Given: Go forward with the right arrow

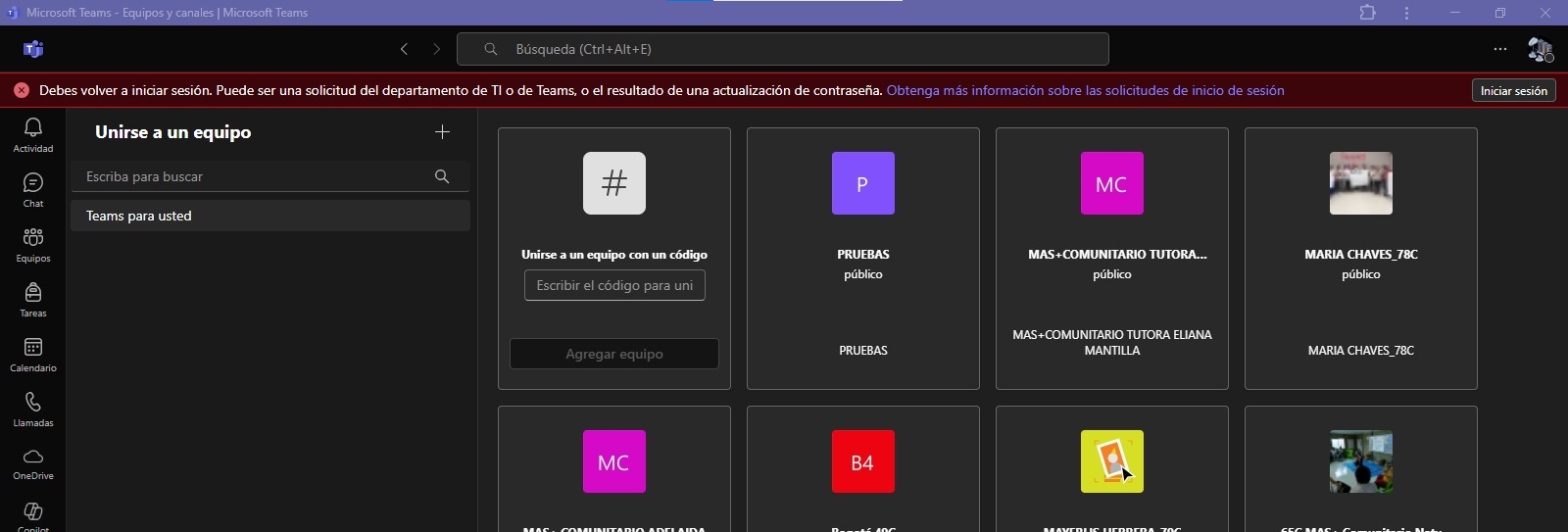Looking at the screenshot, I should point(436,49).
